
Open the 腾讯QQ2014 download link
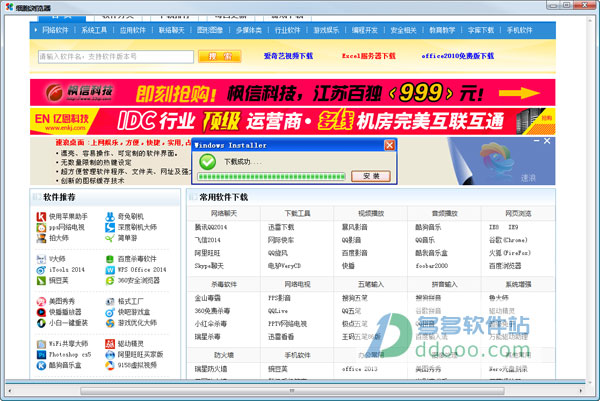(211, 227)
